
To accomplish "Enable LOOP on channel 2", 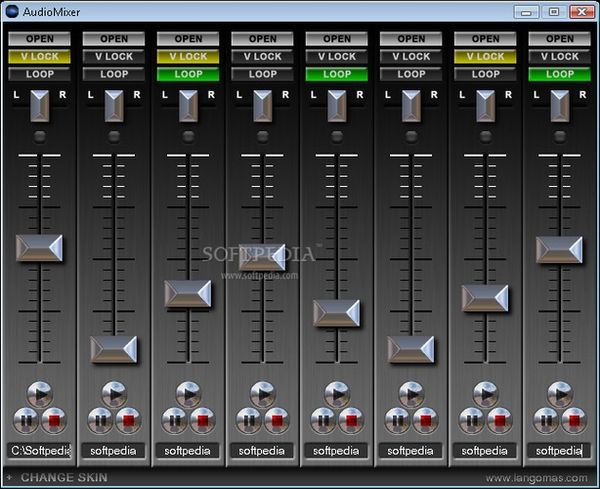I will tap(114, 74).
